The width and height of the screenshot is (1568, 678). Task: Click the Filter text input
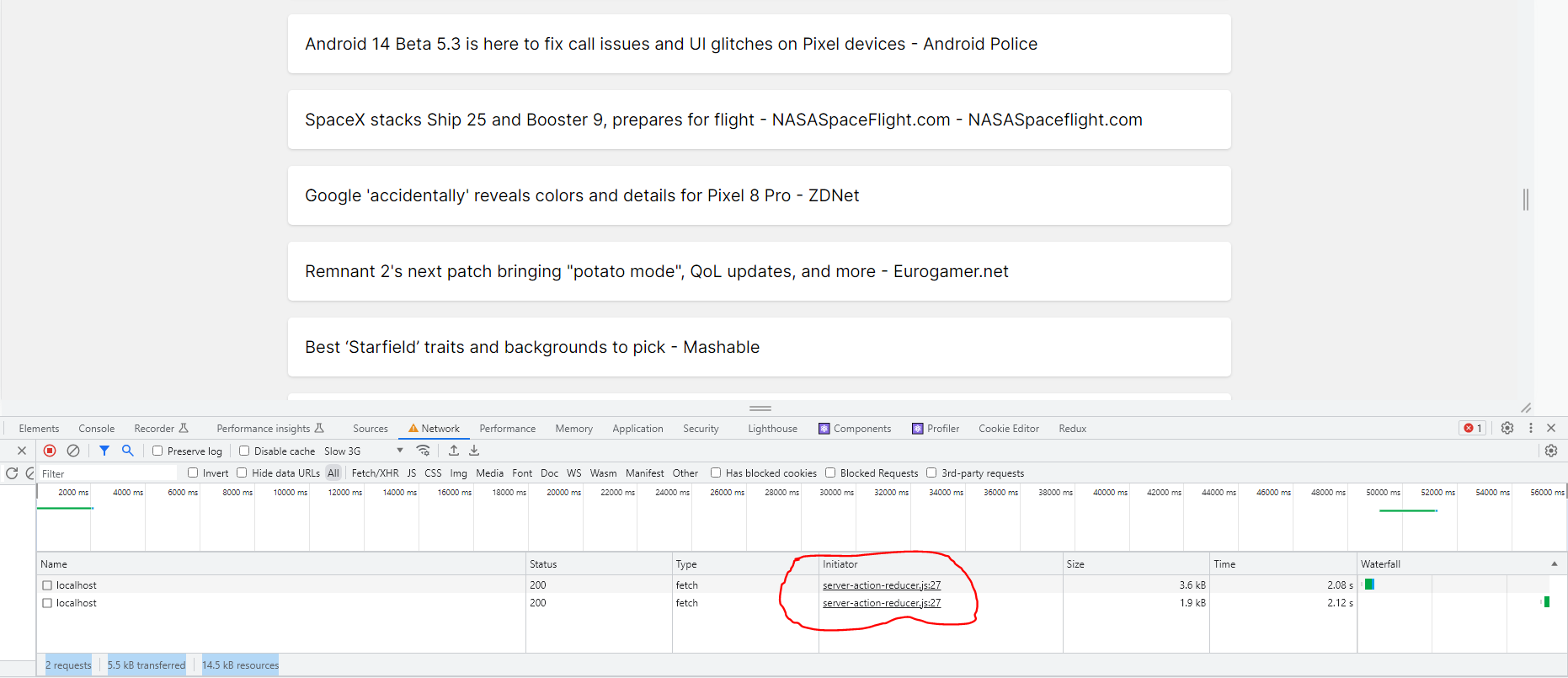[x=108, y=473]
